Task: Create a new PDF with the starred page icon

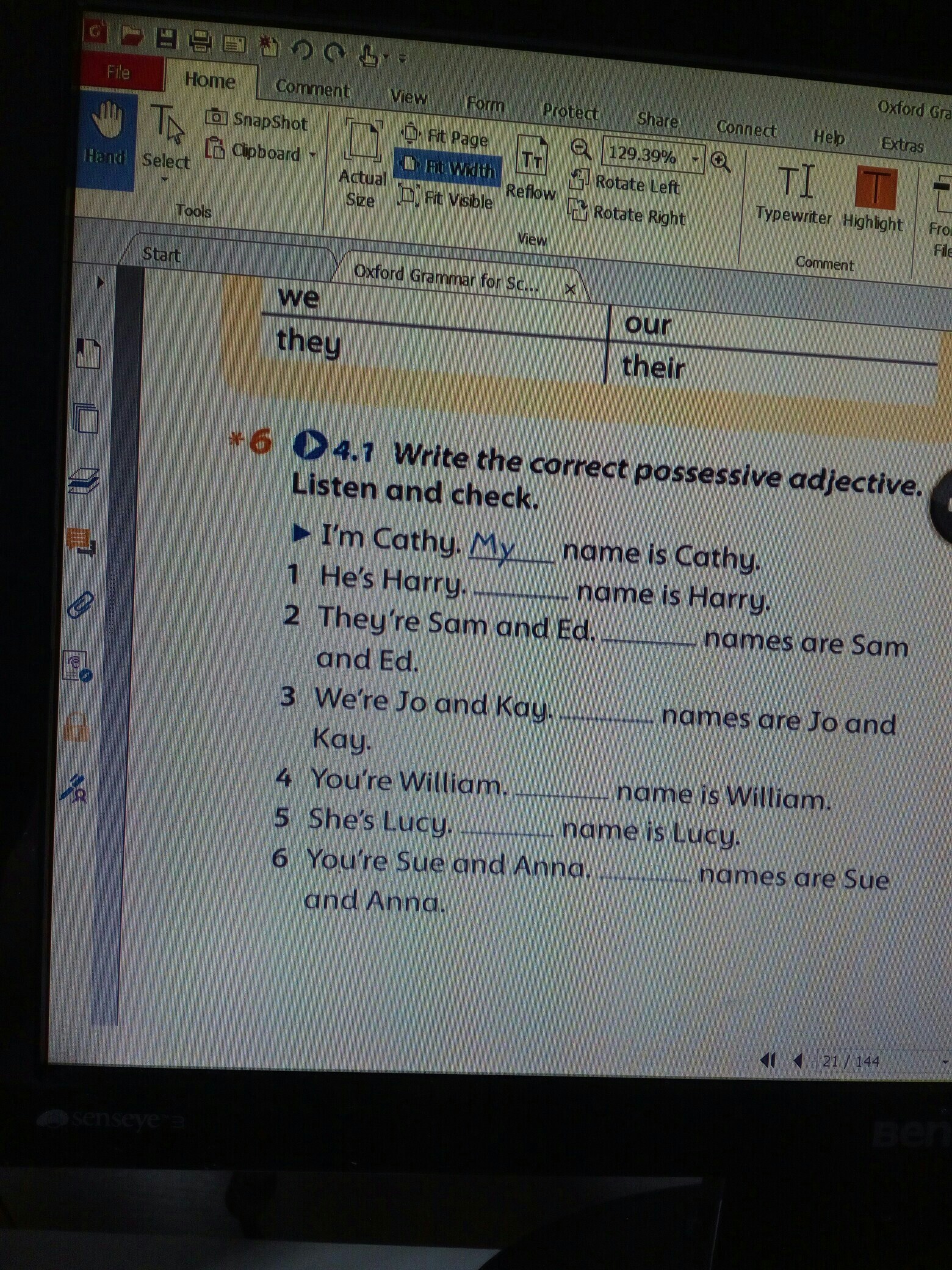Action: click(267, 46)
